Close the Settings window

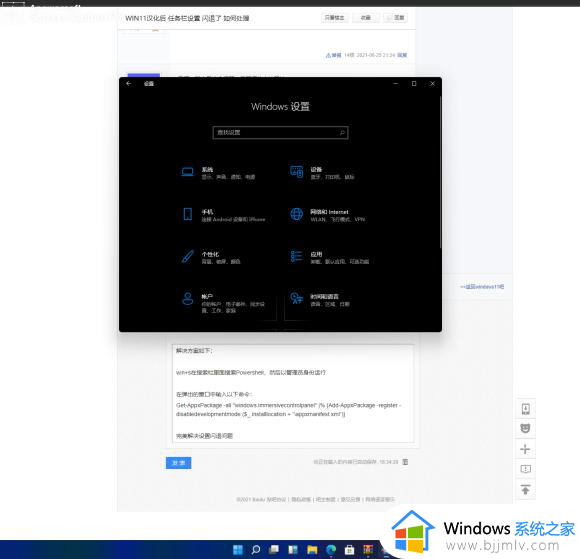[x=432, y=84]
